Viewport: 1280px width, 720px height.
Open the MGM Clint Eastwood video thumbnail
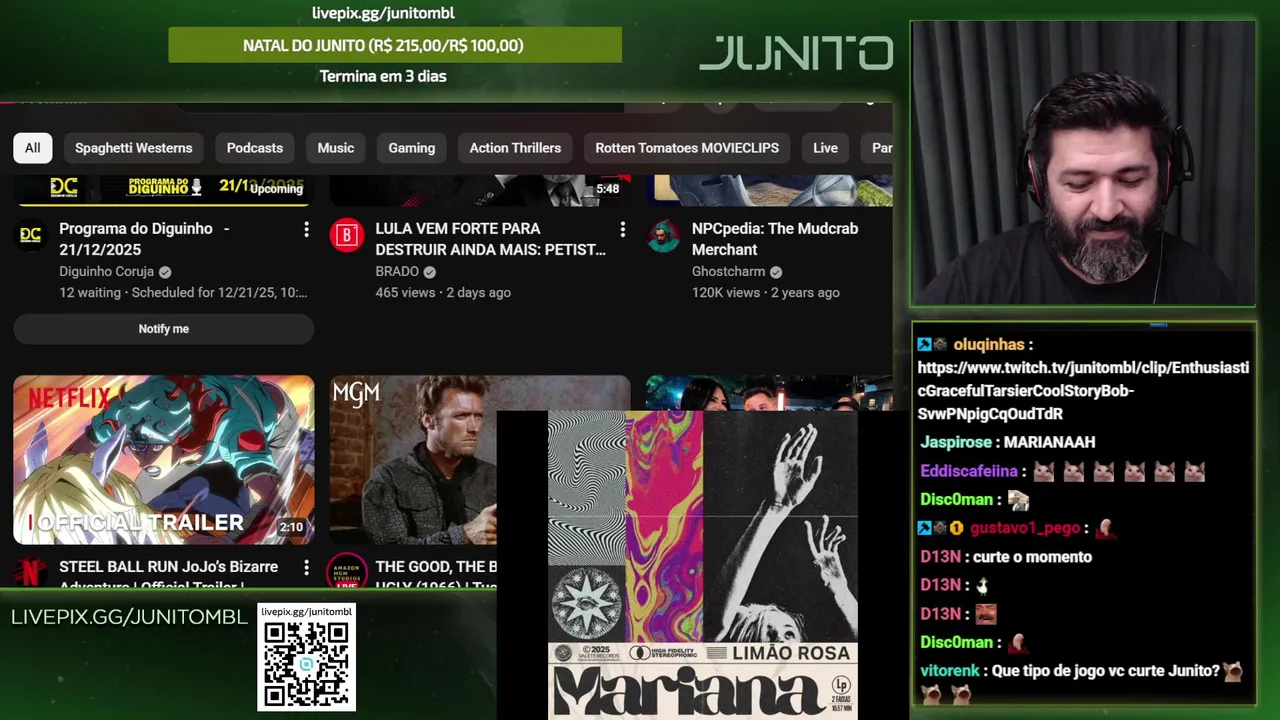[413, 460]
